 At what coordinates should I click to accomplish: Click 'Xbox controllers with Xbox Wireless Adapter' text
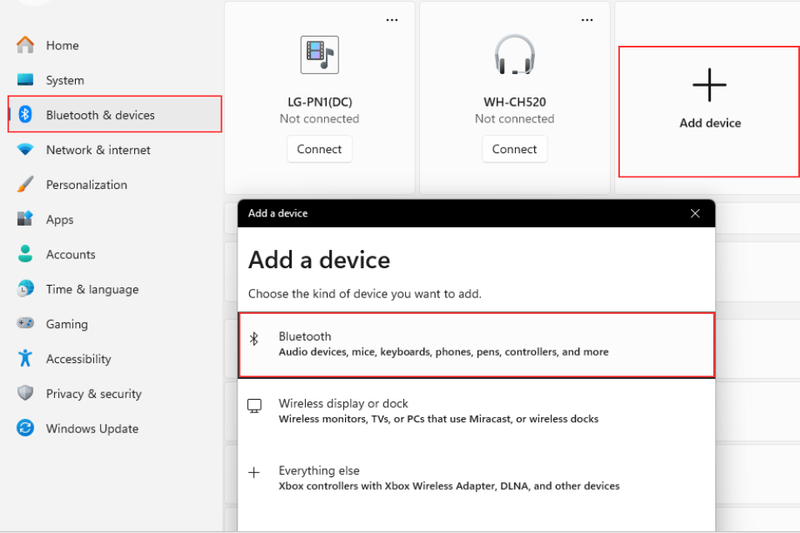449,486
